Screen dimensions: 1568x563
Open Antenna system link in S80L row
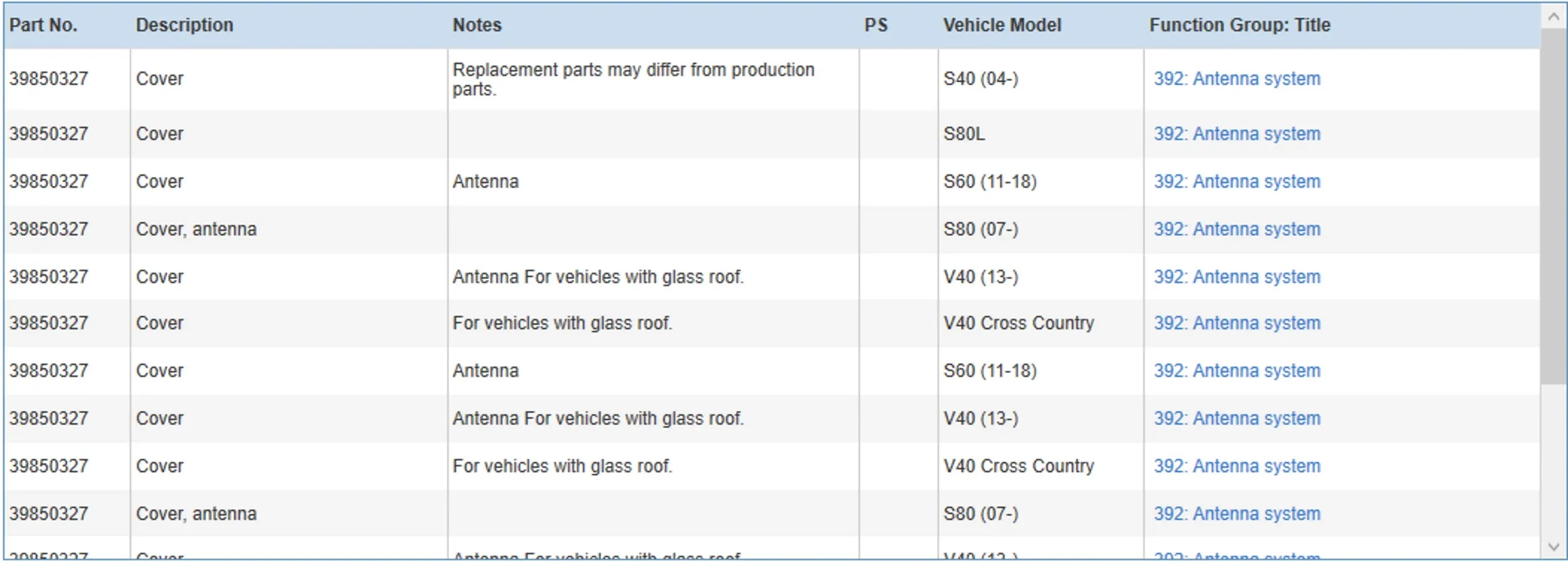[x=1237, y=134]
